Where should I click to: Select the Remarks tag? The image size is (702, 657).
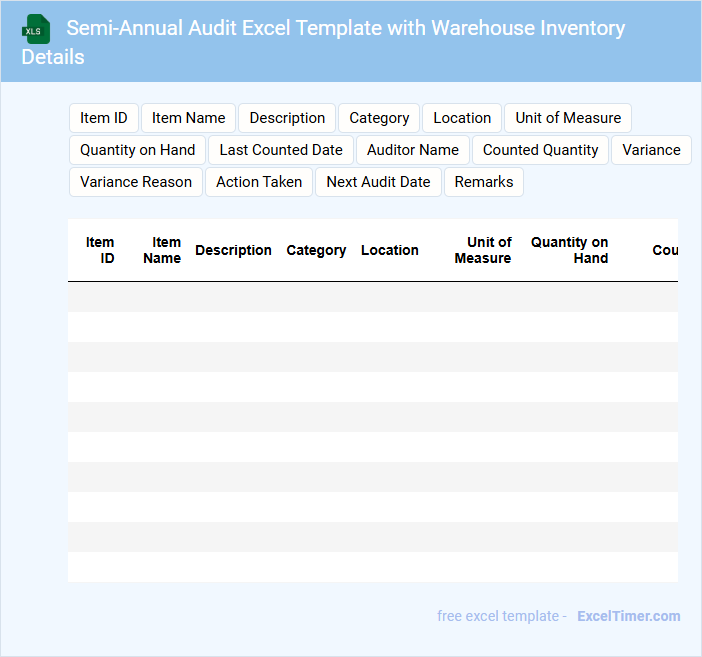pyautogui.click(x=484, y=182)
